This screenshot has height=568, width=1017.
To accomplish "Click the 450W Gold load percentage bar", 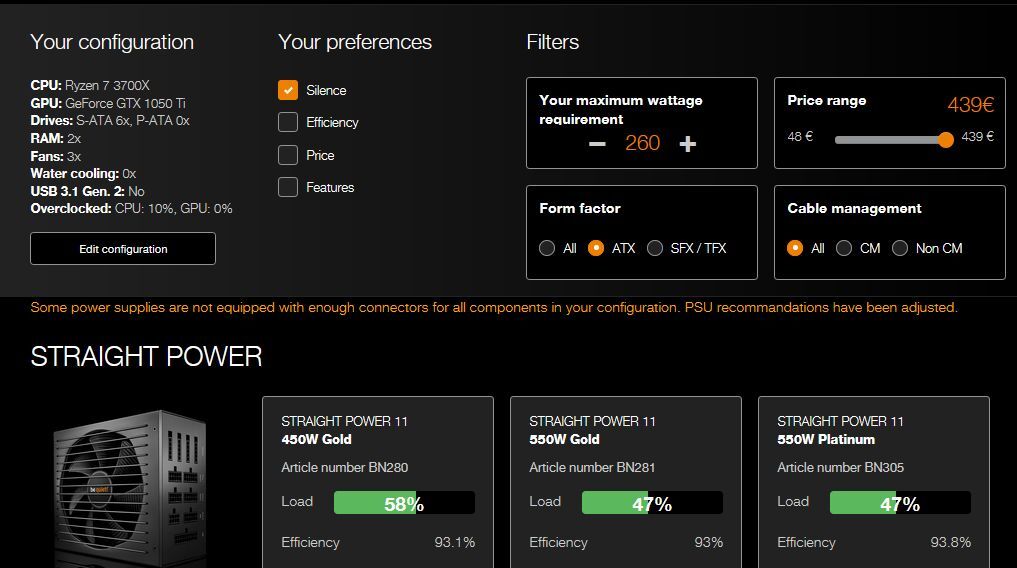I will point(404,503).
